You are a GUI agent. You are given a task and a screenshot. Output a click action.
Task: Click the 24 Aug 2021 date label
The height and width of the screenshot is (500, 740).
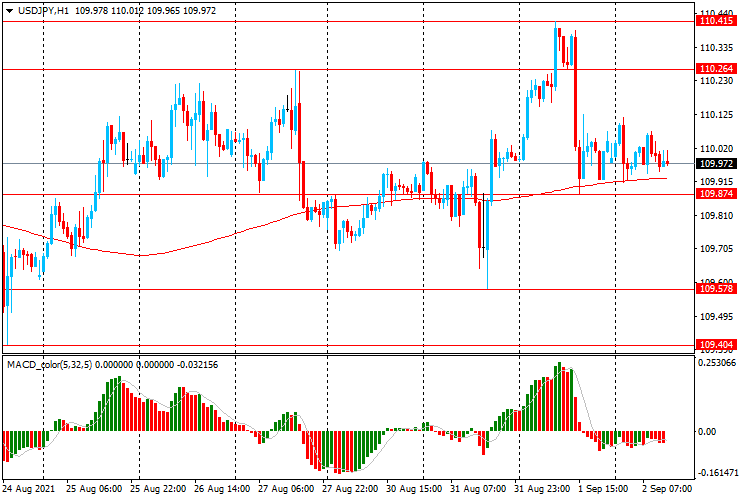click(x=28, y=489)
